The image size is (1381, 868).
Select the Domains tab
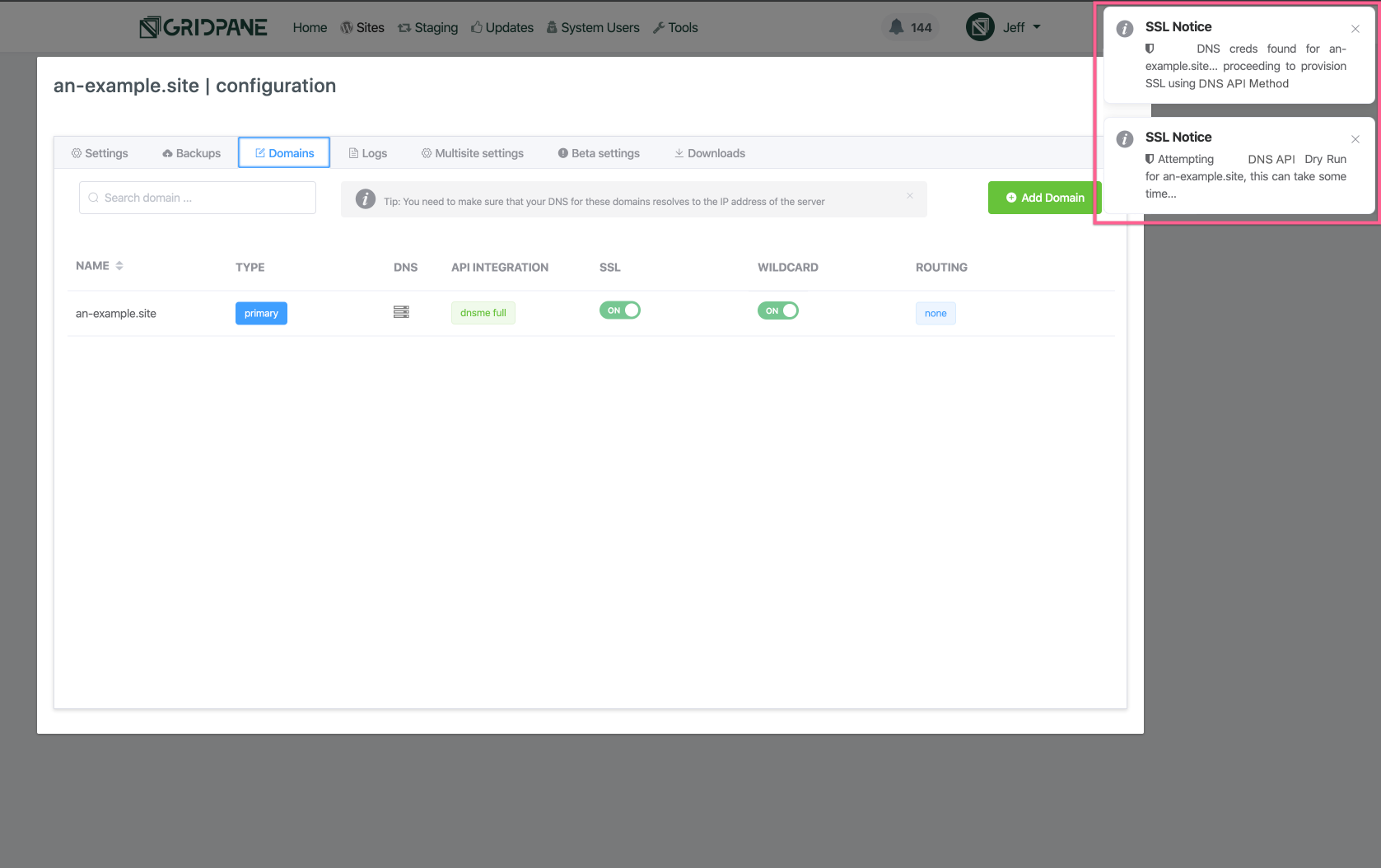click(284, 152)
